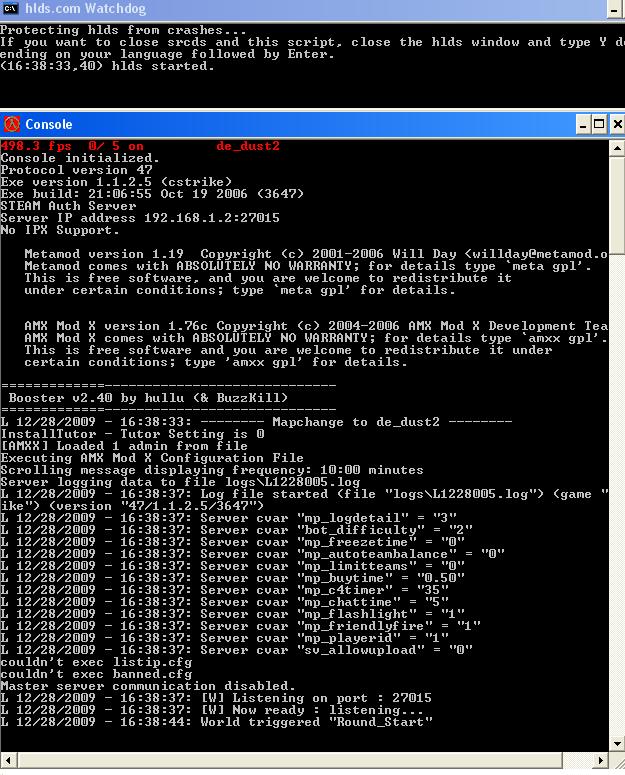Click the mp_flashlight cvar line
Viewport: 625px width, 775px height.
pyautogui.click(x=232, y=614)
